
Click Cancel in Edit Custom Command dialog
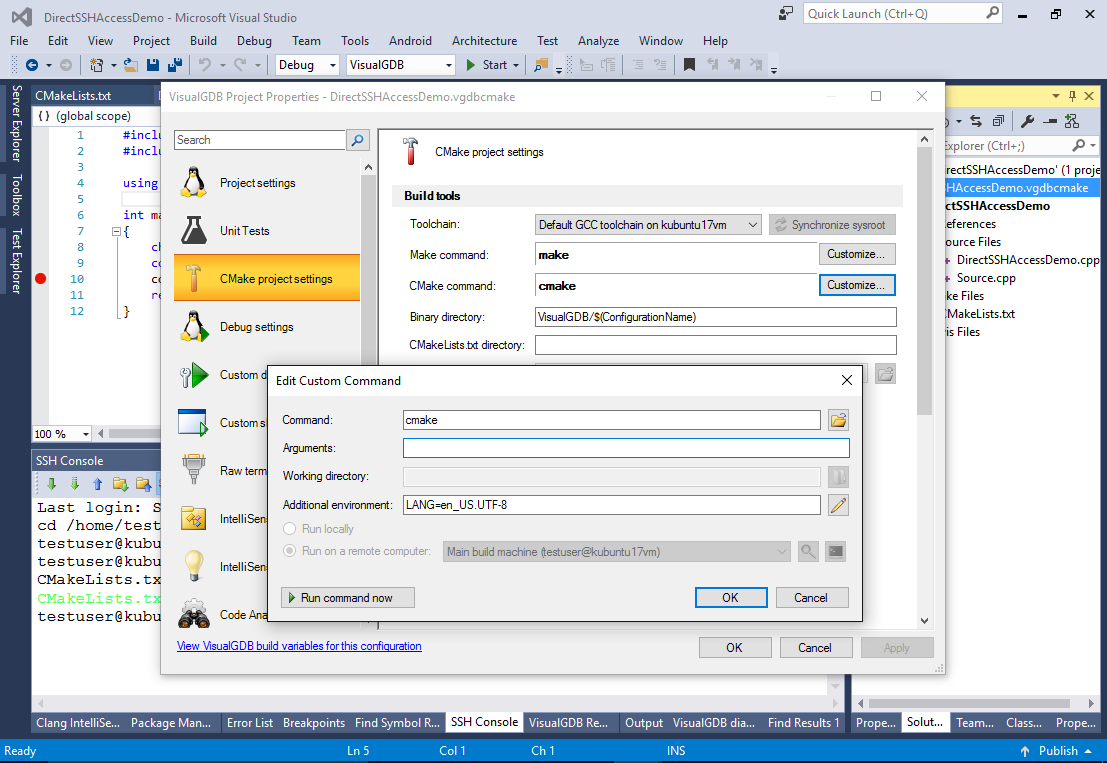811,598
